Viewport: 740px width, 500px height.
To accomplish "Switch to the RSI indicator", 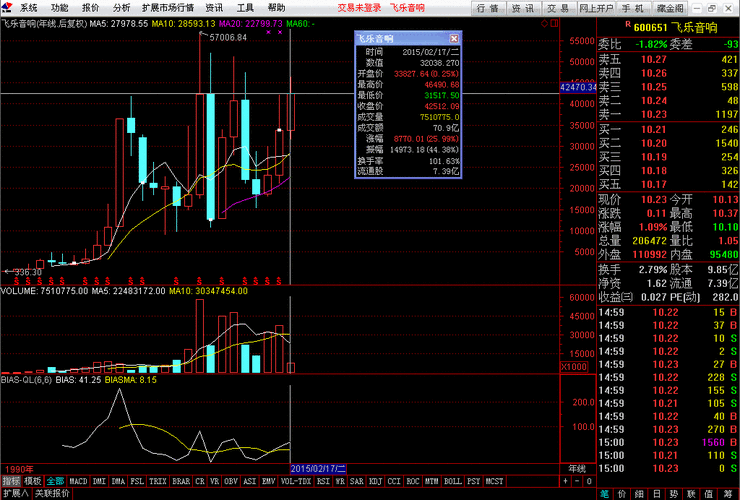I will pyautogui.click(x=323, y=481).
